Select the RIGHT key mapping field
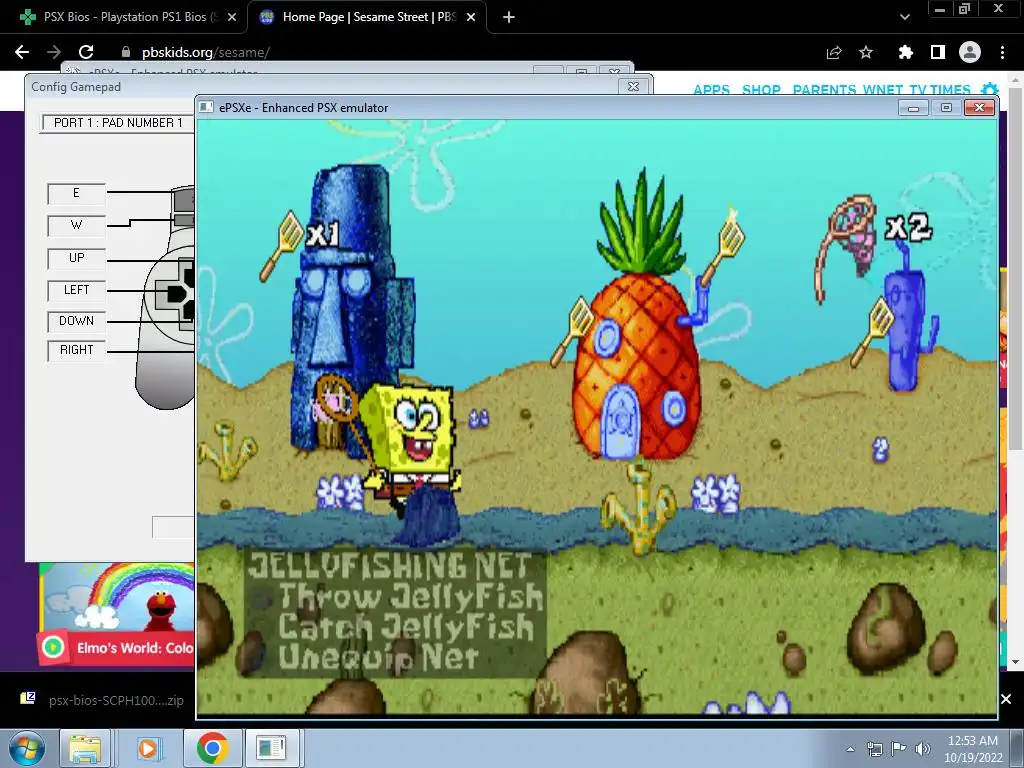 76,350
